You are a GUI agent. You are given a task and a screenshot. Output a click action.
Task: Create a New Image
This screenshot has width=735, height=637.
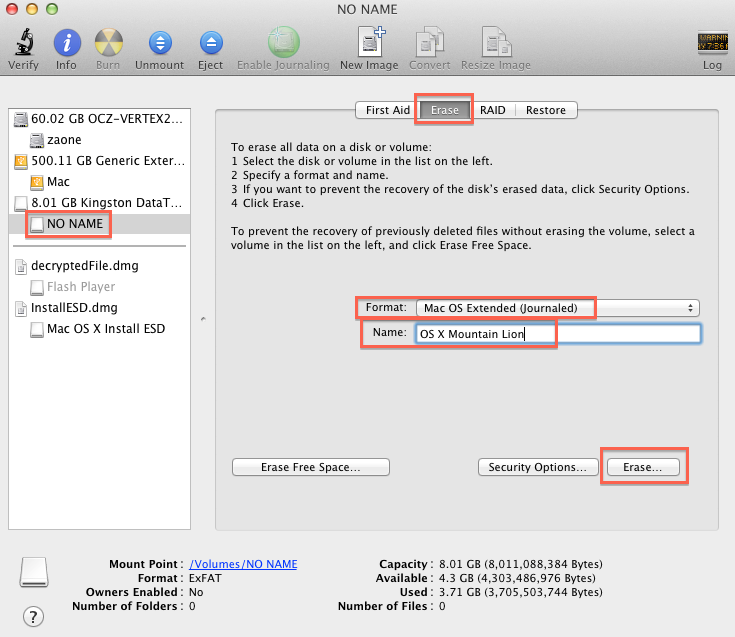[370, 41]
